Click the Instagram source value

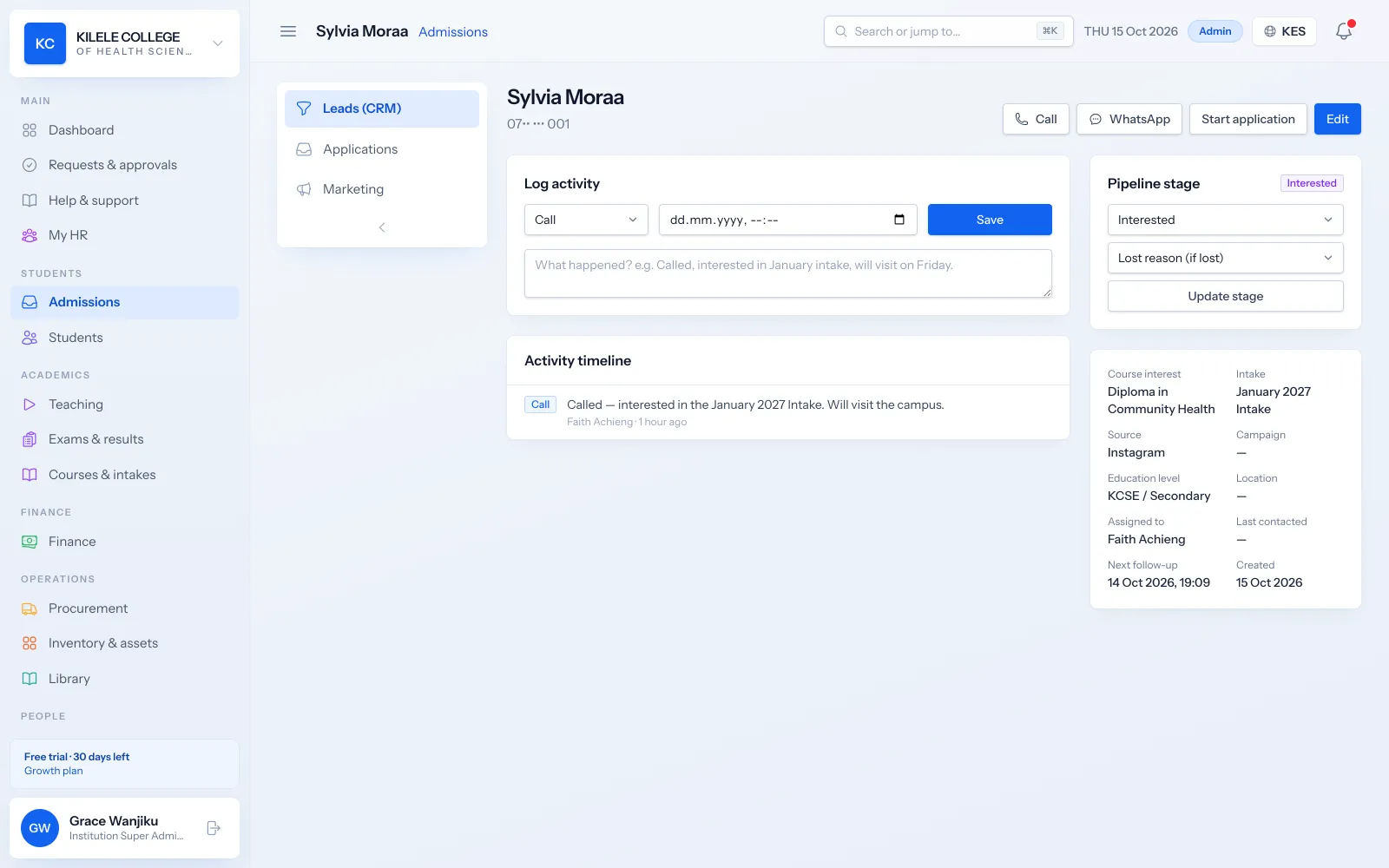coord(1136,452)
